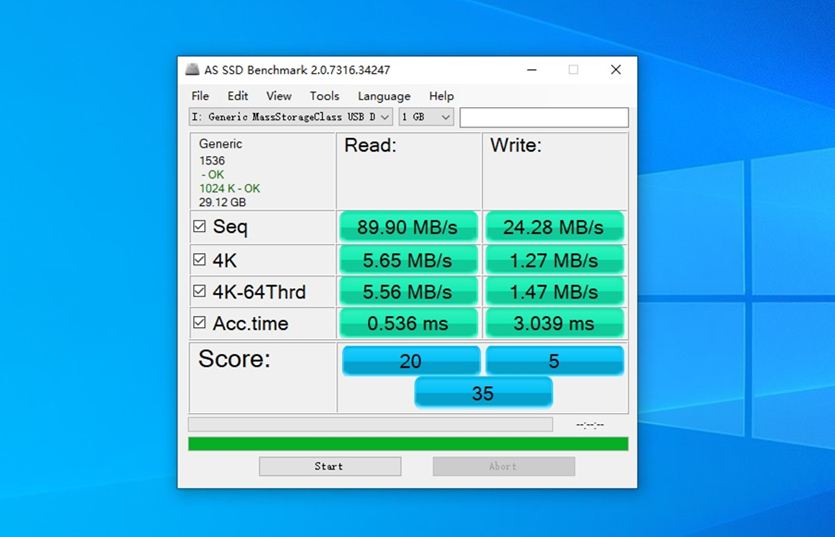
Task: Open the Help menu
Action: pos(441,96)
